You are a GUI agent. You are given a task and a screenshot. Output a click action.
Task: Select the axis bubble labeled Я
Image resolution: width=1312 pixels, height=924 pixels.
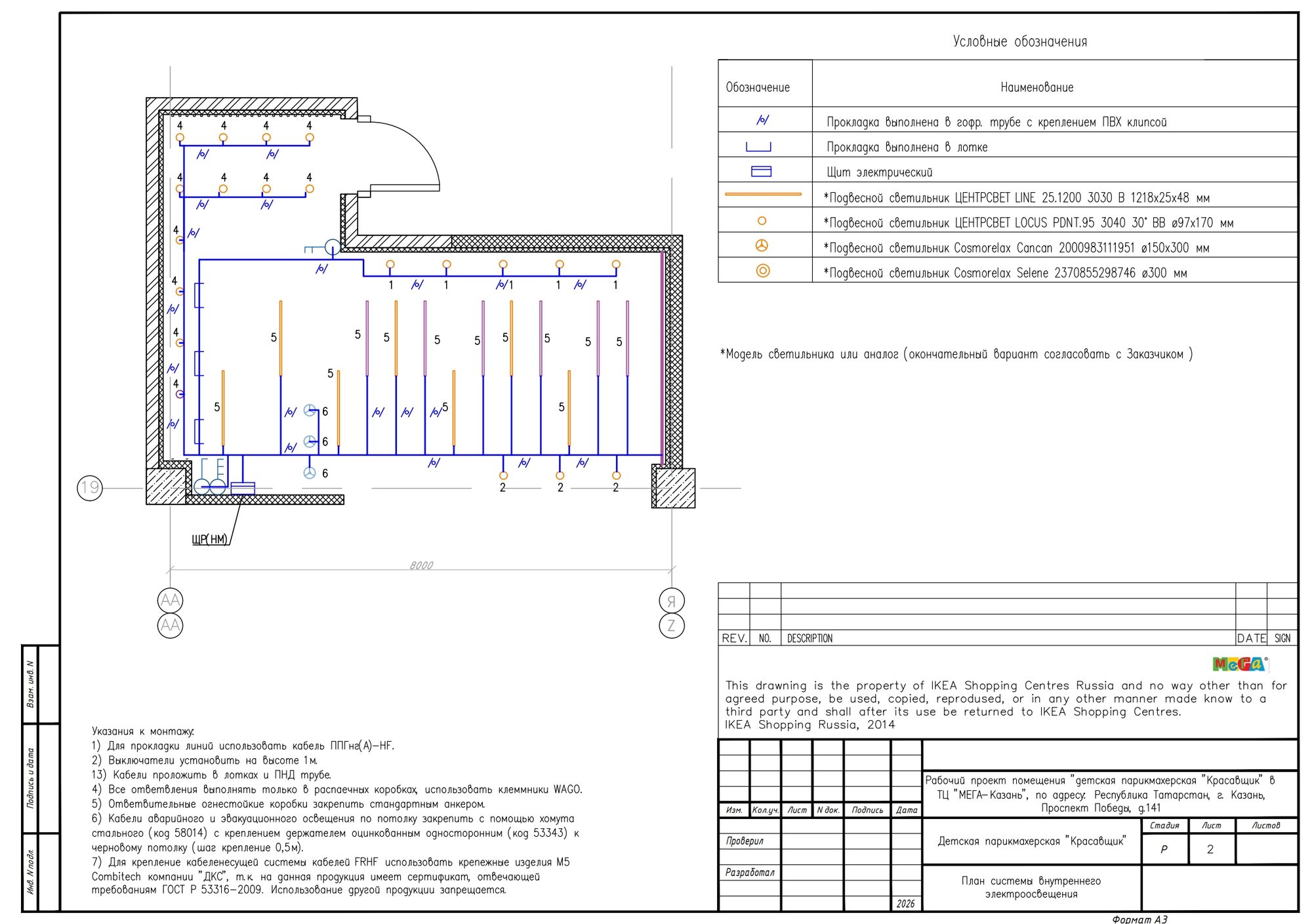(671, 600)
